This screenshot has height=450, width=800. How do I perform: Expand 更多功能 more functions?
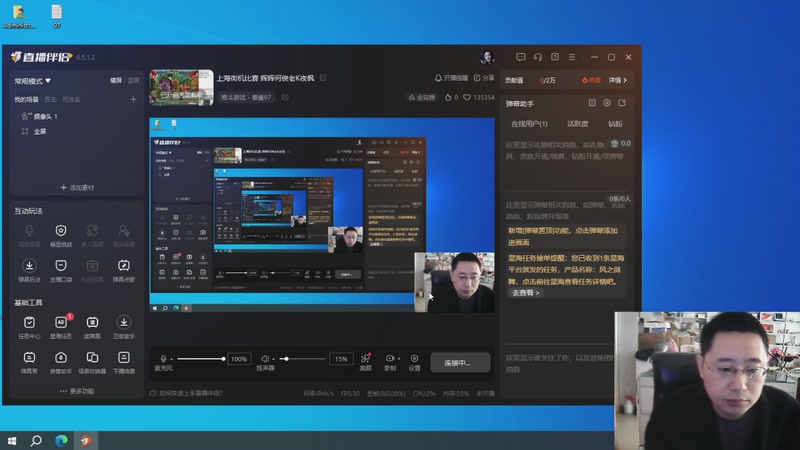pos(77,391)
